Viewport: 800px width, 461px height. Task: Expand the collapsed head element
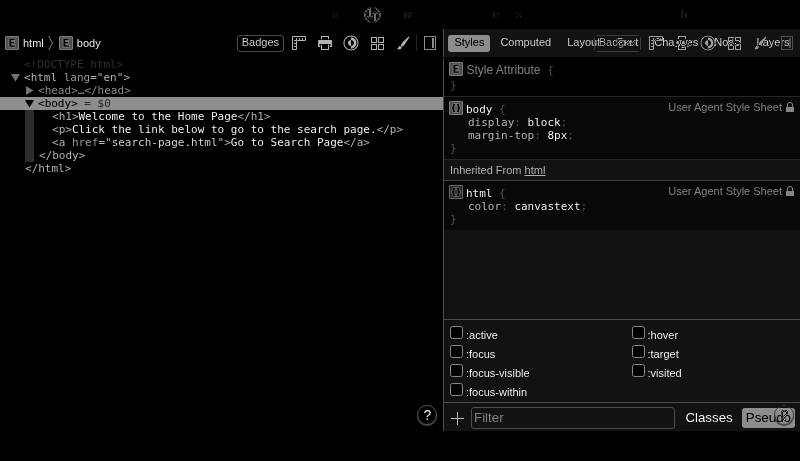(30, 90)
